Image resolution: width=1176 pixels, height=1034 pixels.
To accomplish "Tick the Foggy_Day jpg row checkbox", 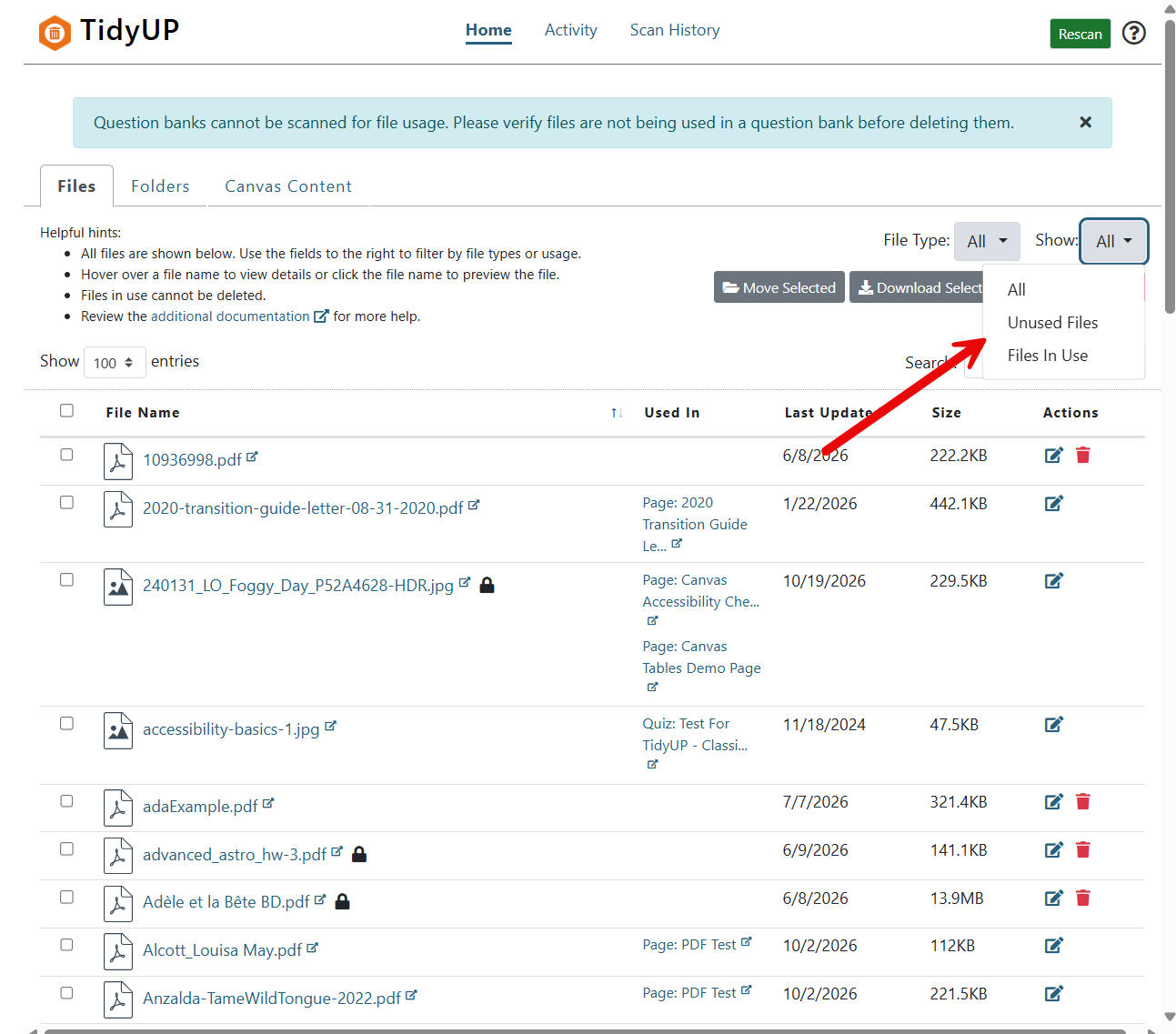I will [66, 580].
